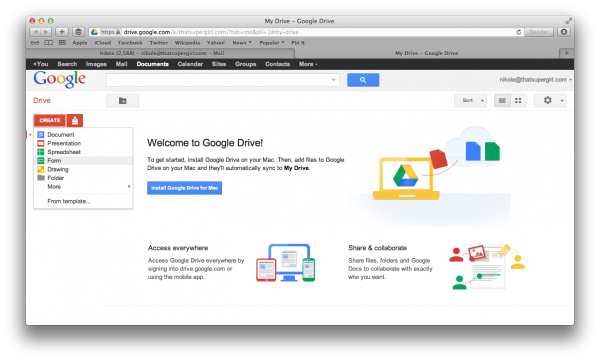
Task: Create a new Document
Action: pos(83,135)
